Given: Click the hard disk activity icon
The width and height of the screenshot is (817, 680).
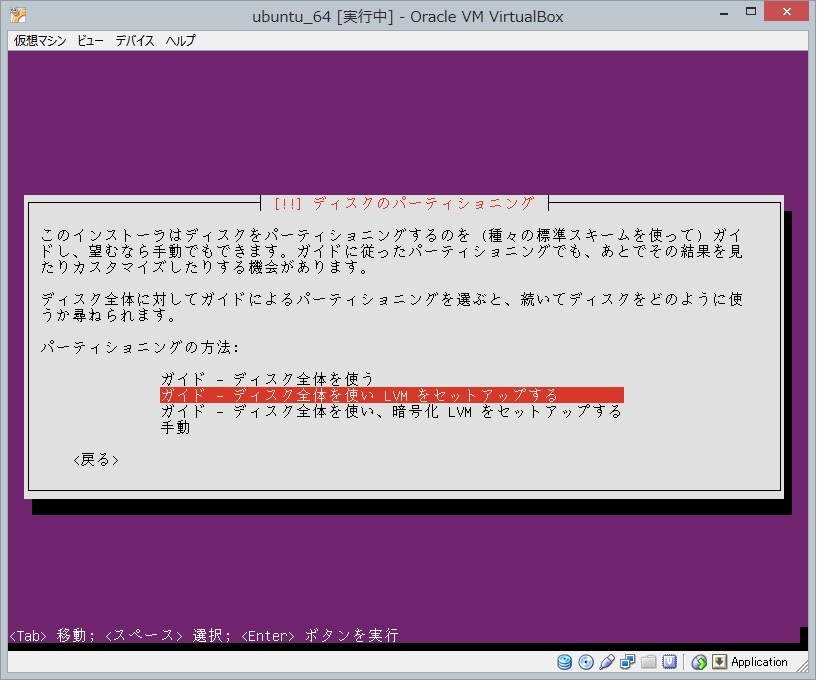Looking at the screenshot, I should (564, 662).
